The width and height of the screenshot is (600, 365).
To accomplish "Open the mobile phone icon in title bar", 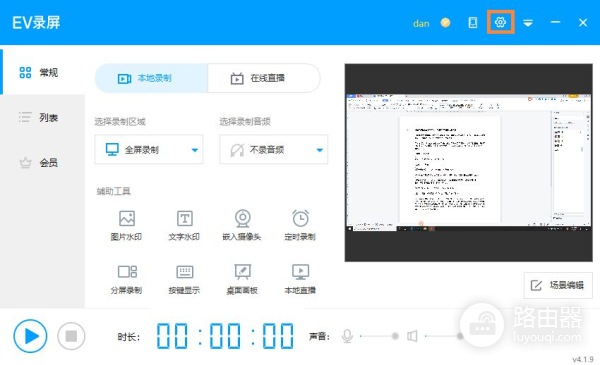I will coord(473,23).
